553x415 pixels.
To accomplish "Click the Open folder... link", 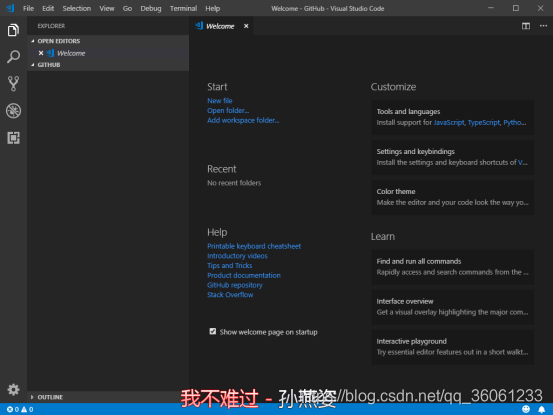I will click(228, 110).
